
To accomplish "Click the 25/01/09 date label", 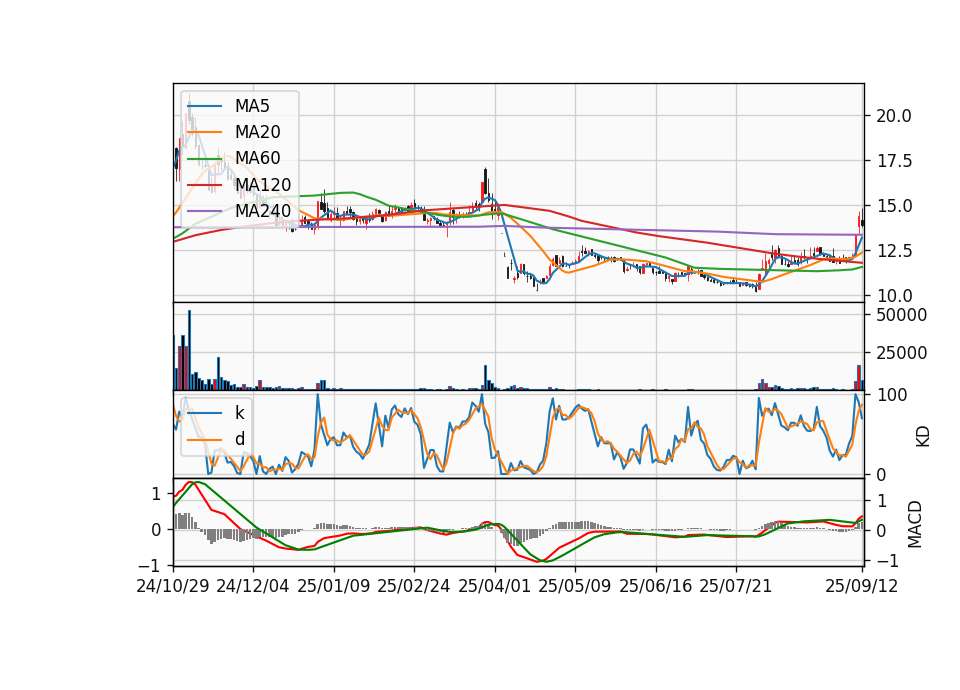I will click(334, 587).
